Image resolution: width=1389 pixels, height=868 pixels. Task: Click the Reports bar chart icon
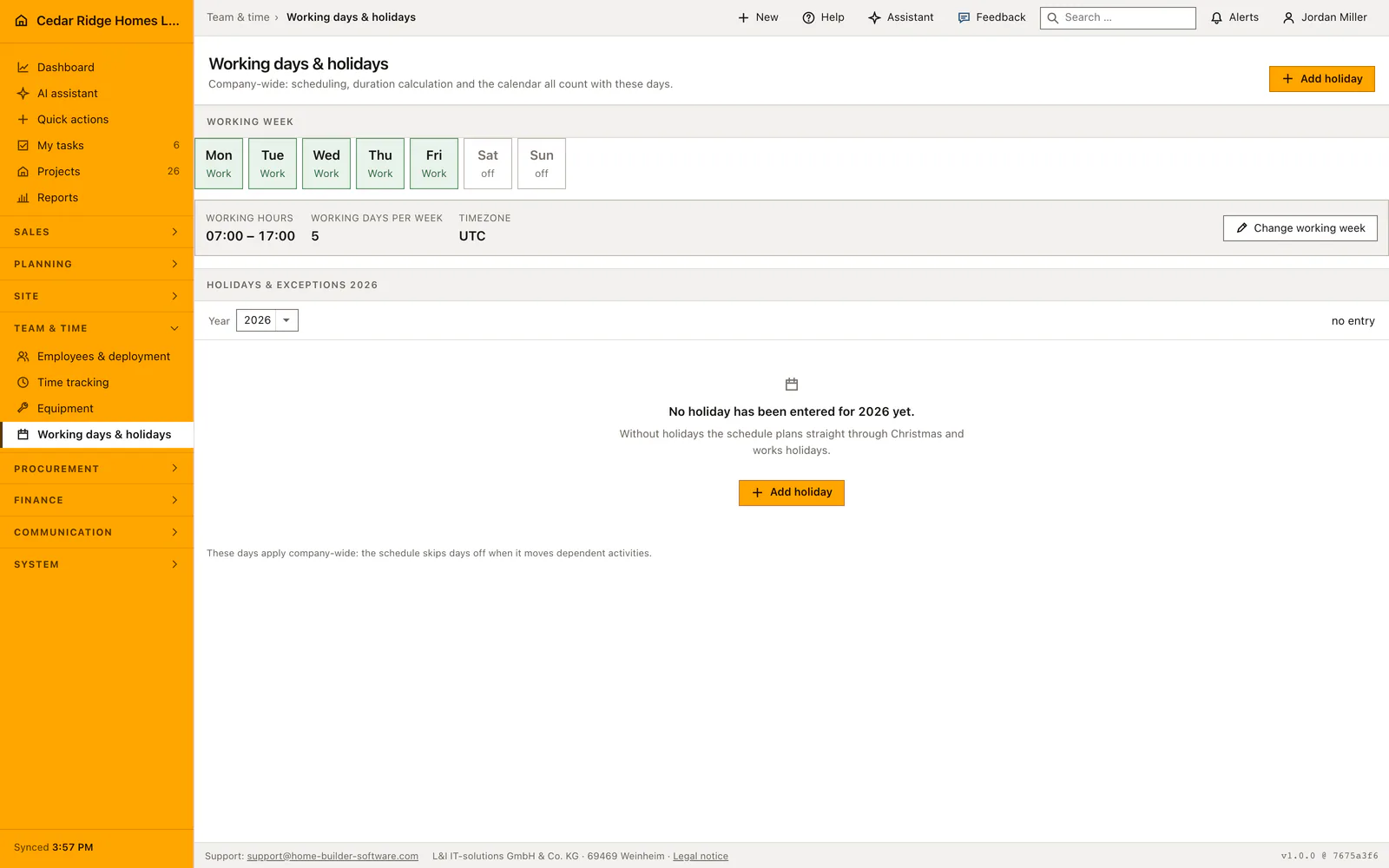23,198
